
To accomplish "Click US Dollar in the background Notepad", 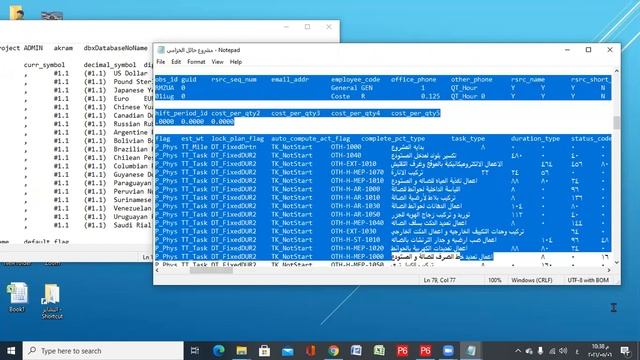I will click(x=131, y=73).
